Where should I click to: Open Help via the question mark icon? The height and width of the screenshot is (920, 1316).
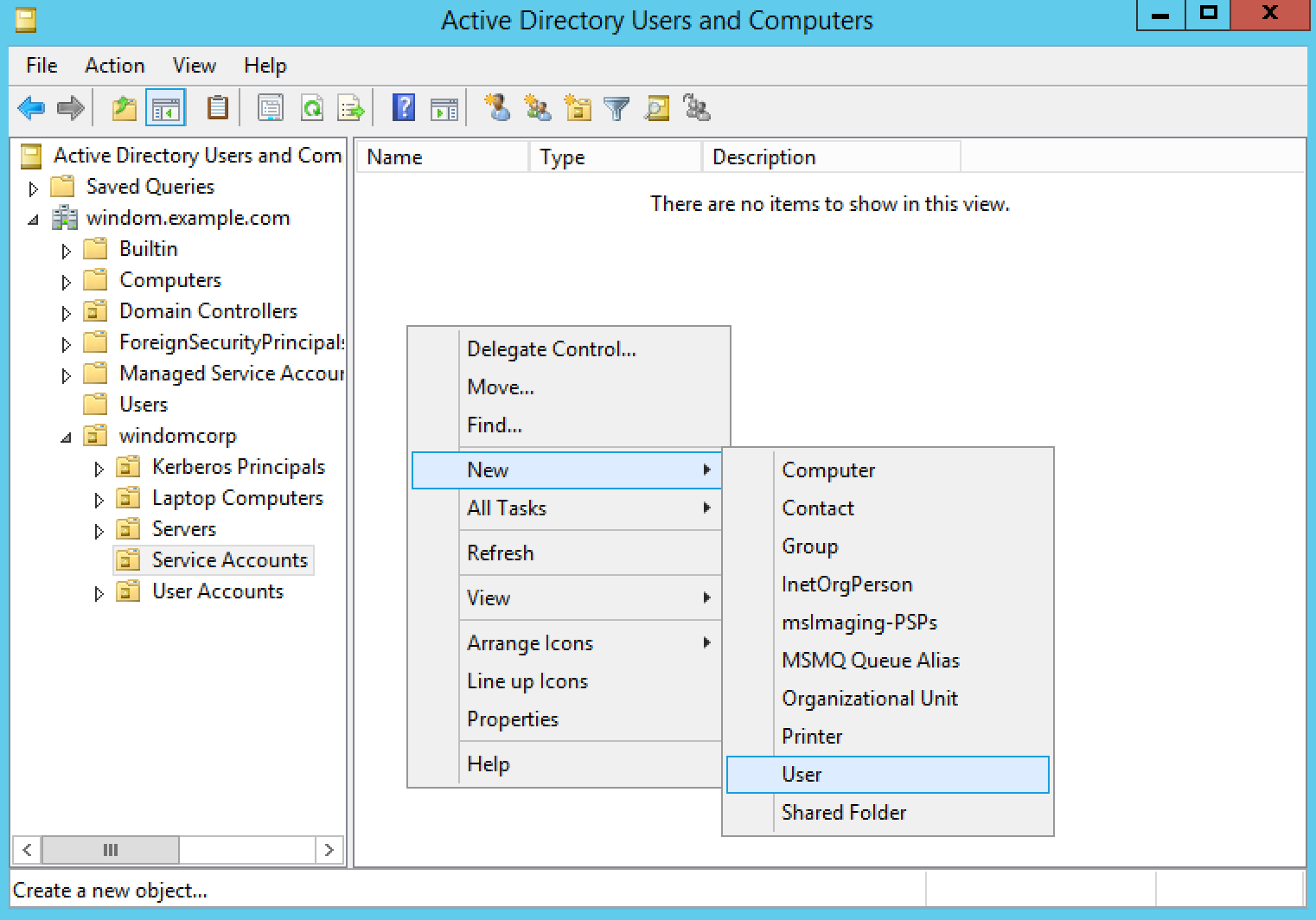click(402, 108)
